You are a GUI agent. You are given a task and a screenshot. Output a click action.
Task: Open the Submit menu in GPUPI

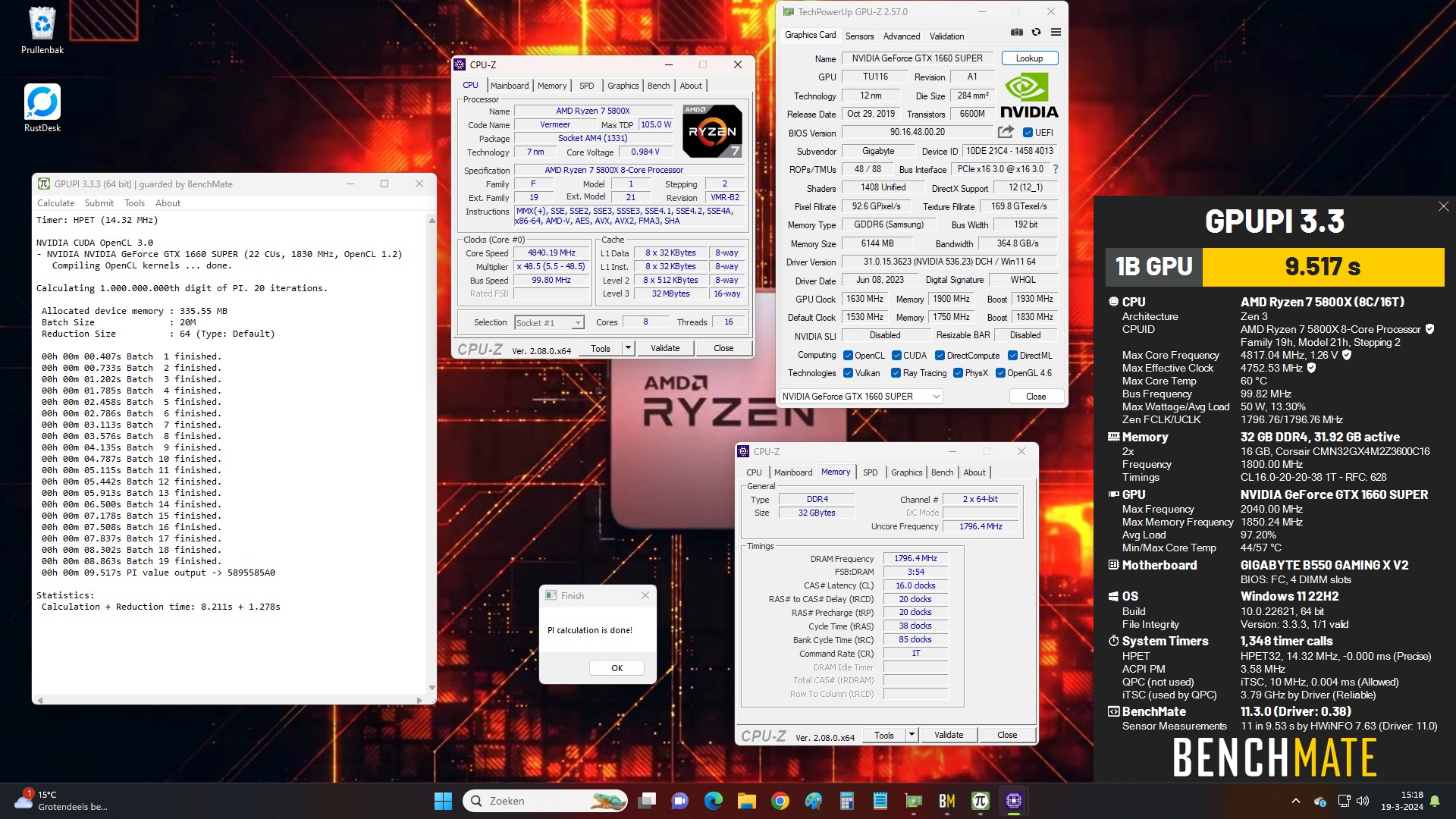(99, 203)
